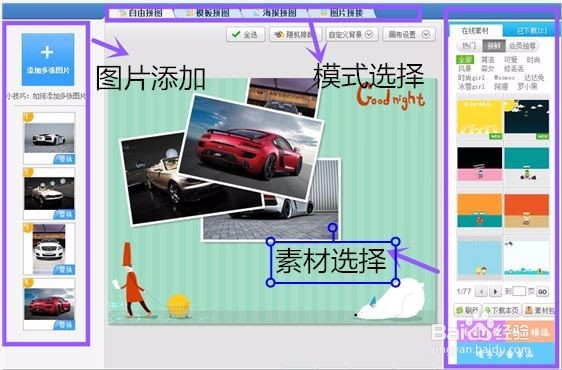Choose the 罗小黑 category
562x370 pixels.
coord(527,86)
